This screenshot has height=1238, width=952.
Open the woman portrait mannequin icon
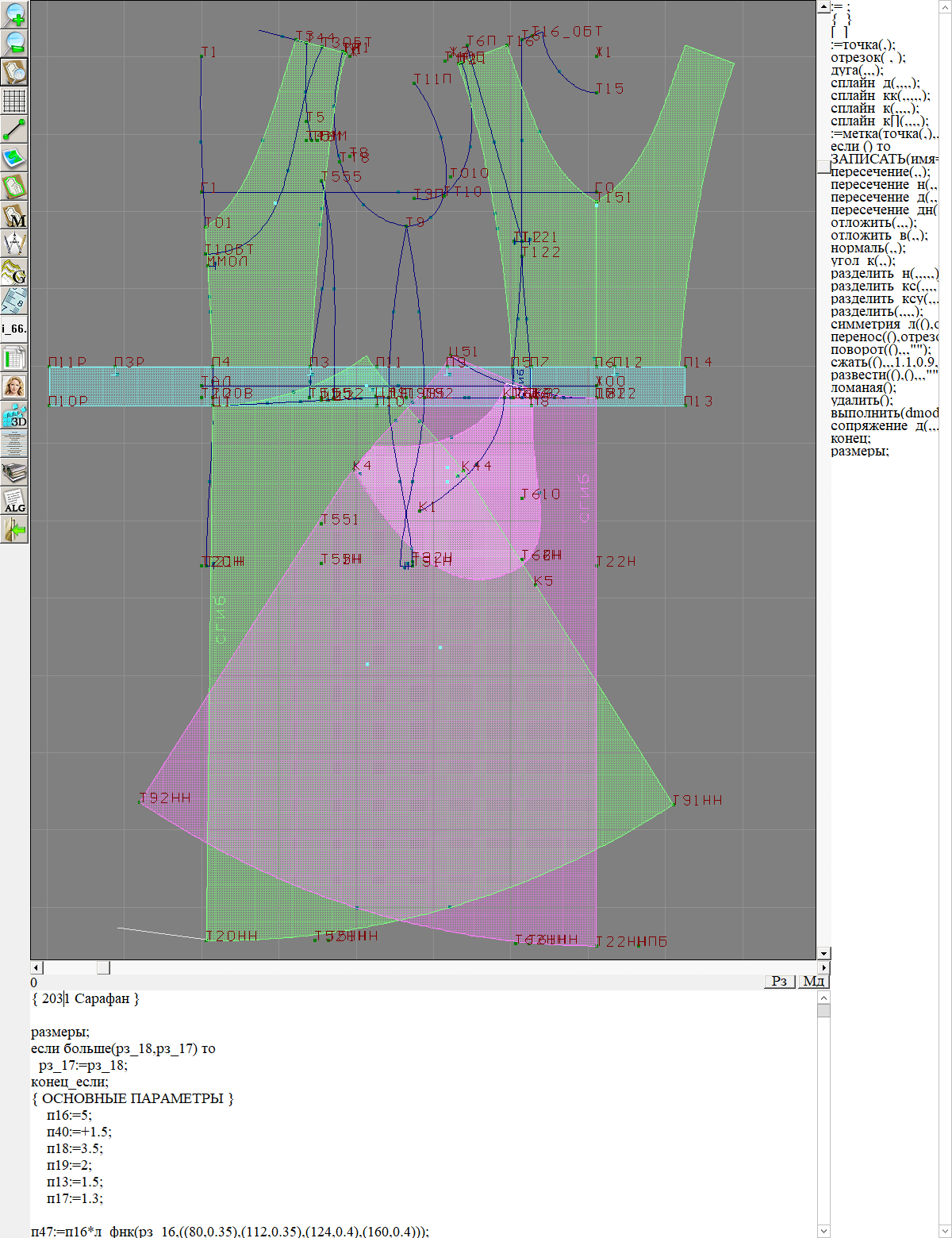[14, 386]
